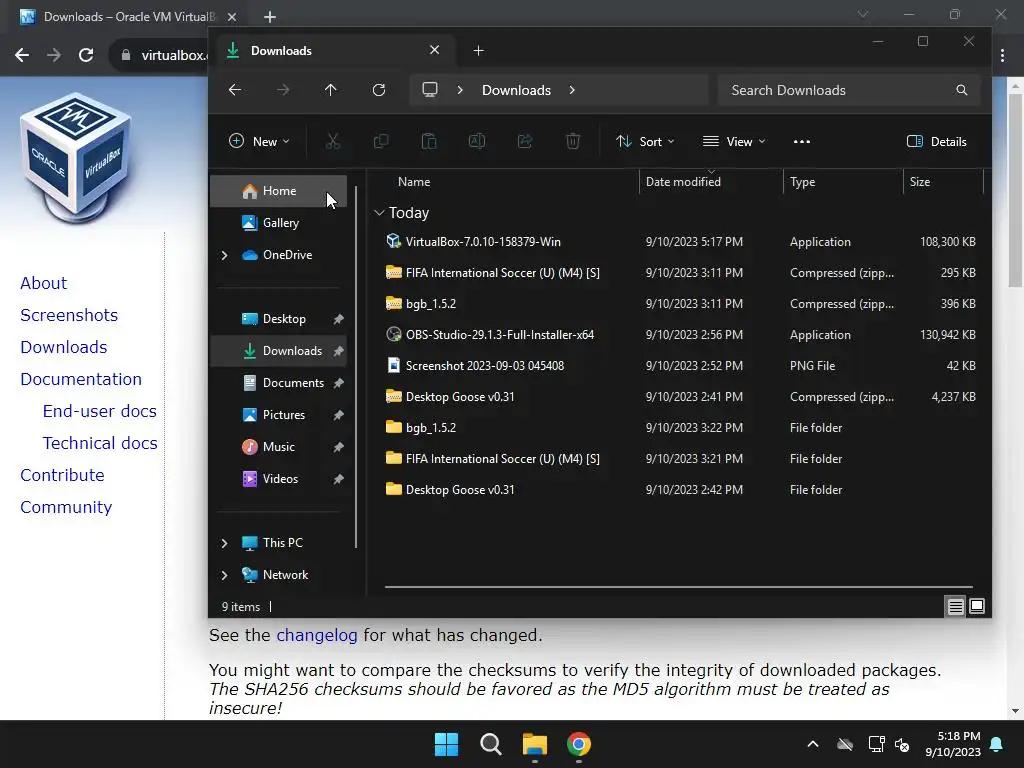Open Music quick access folder
The height and width of the screenshot is (768, 1024).
pyautogui.click(x=279, y=447)
